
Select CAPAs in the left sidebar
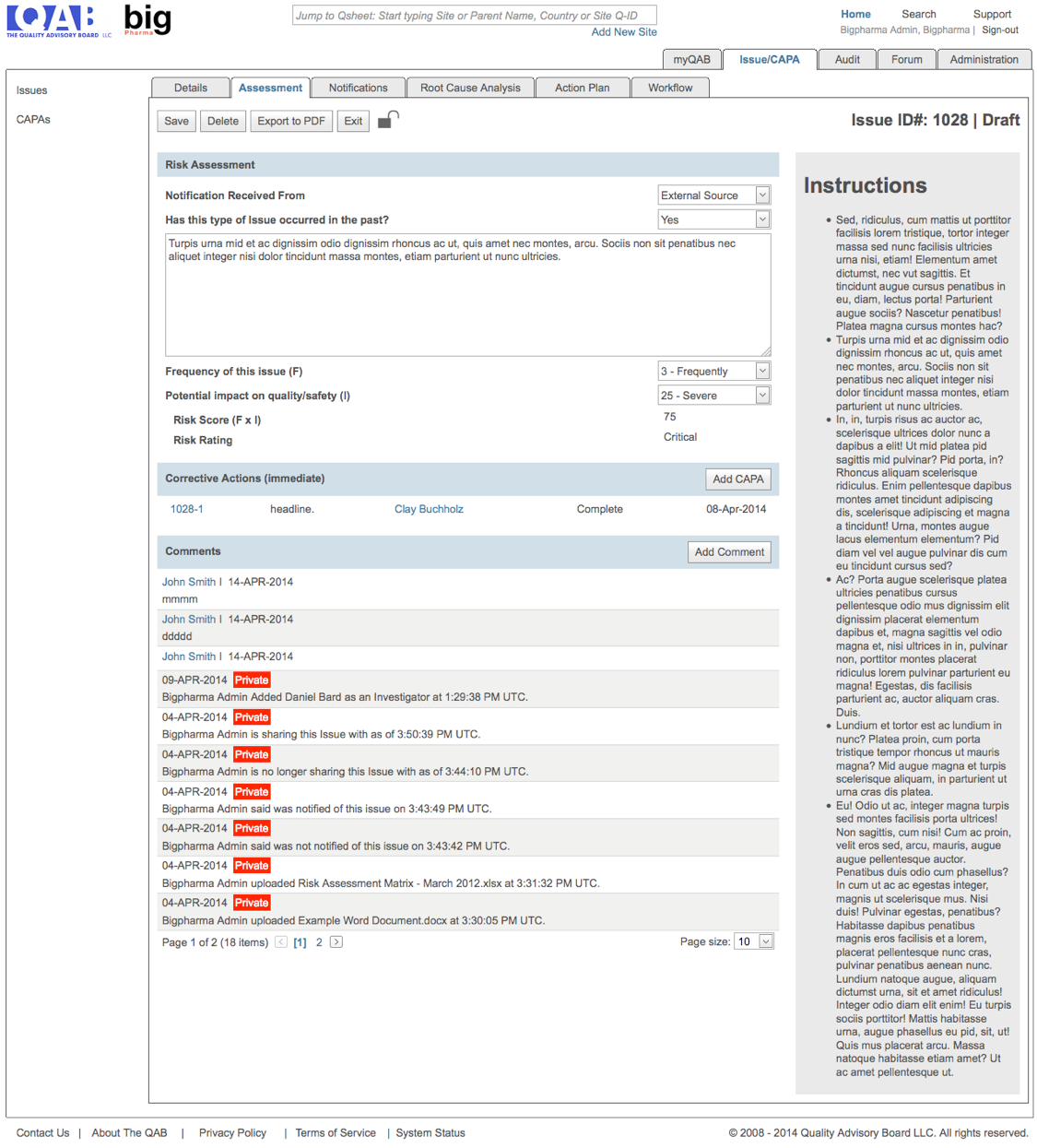33,119
